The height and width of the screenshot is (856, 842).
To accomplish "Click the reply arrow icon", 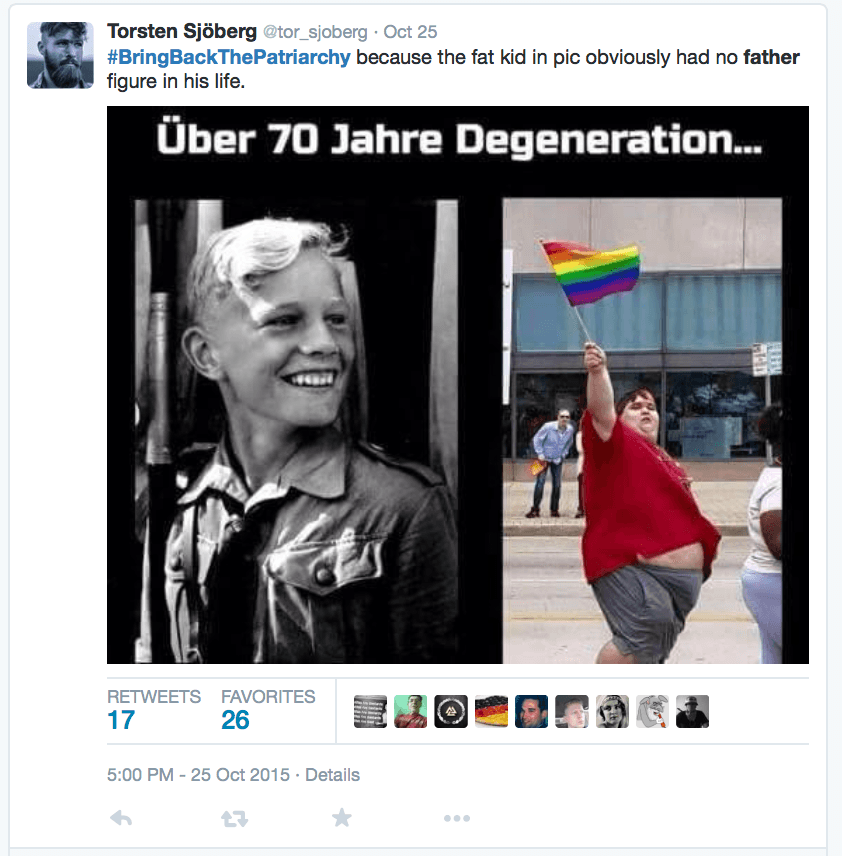I will tap(121, 818).
